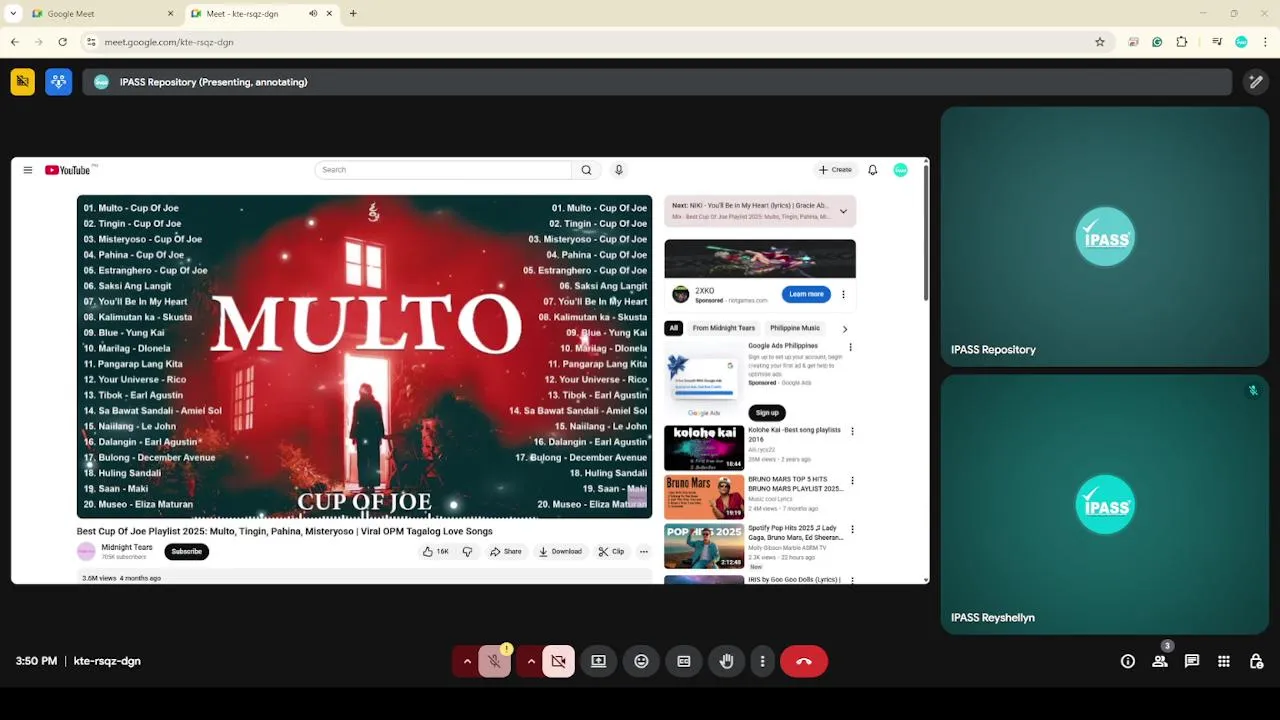Open options for Kolohe Kai video
This screenshot has width=1280, height=720.
click(852, 431)
